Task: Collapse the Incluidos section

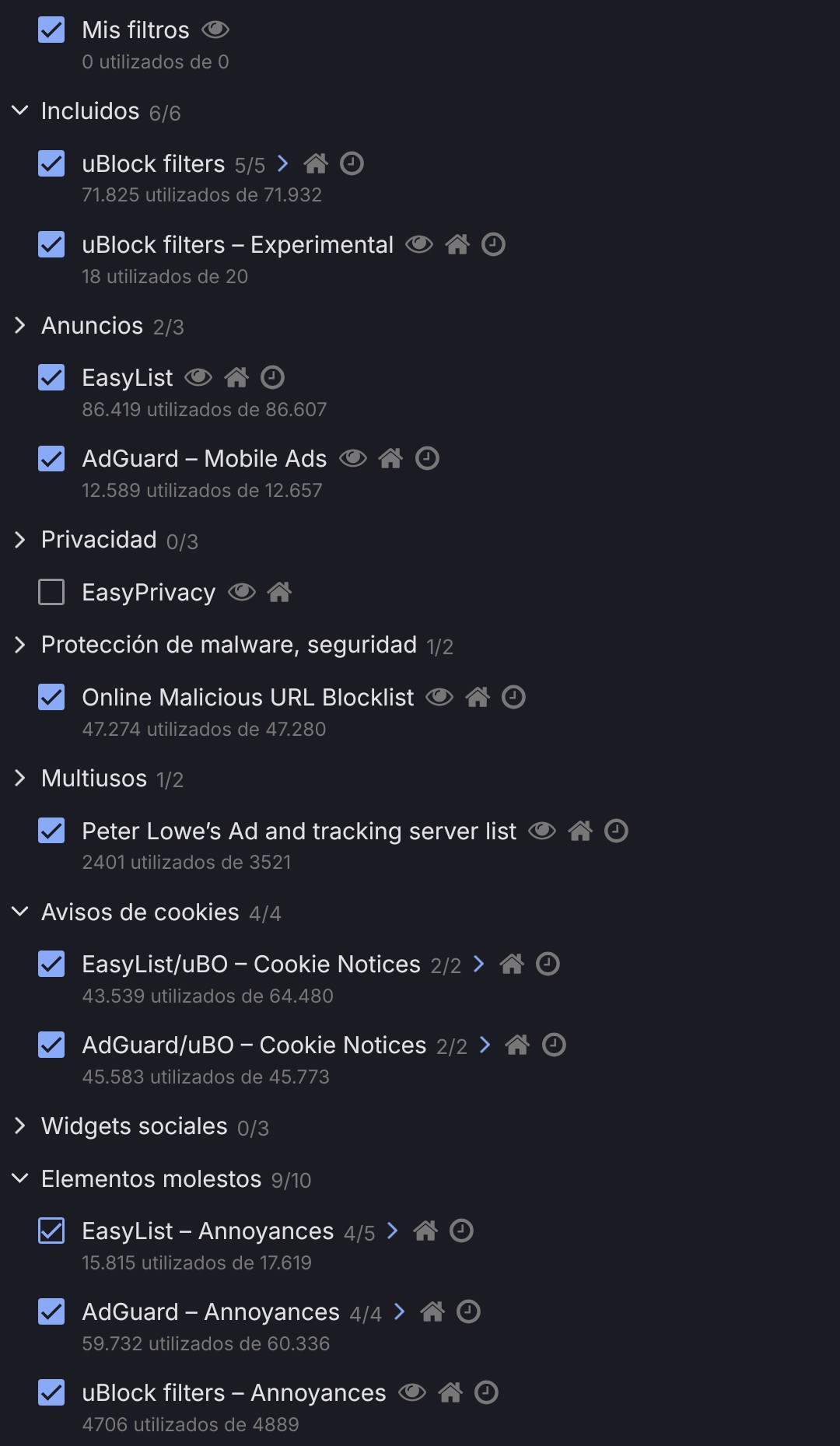Action: point(20,111)
